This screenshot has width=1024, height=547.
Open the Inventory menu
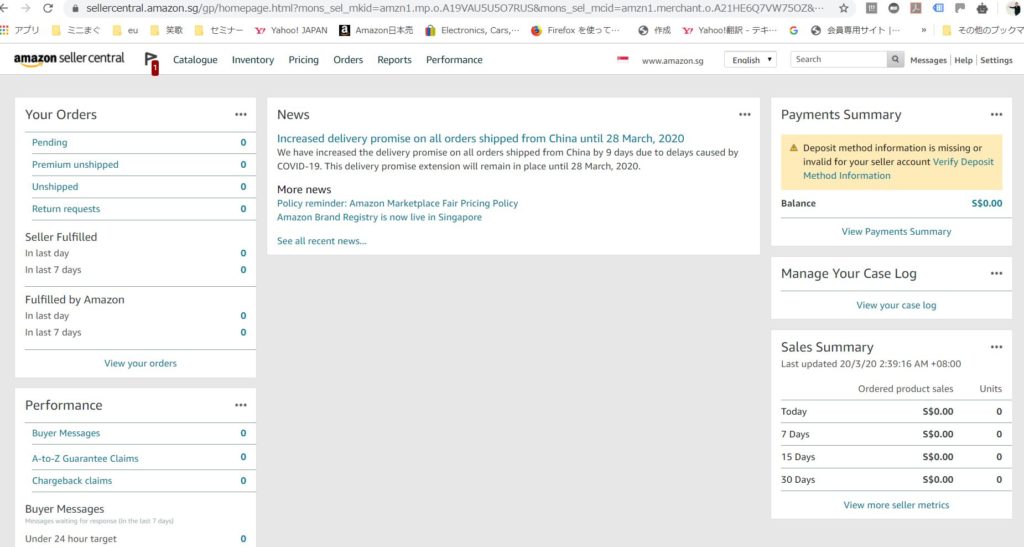coord(252,60)
